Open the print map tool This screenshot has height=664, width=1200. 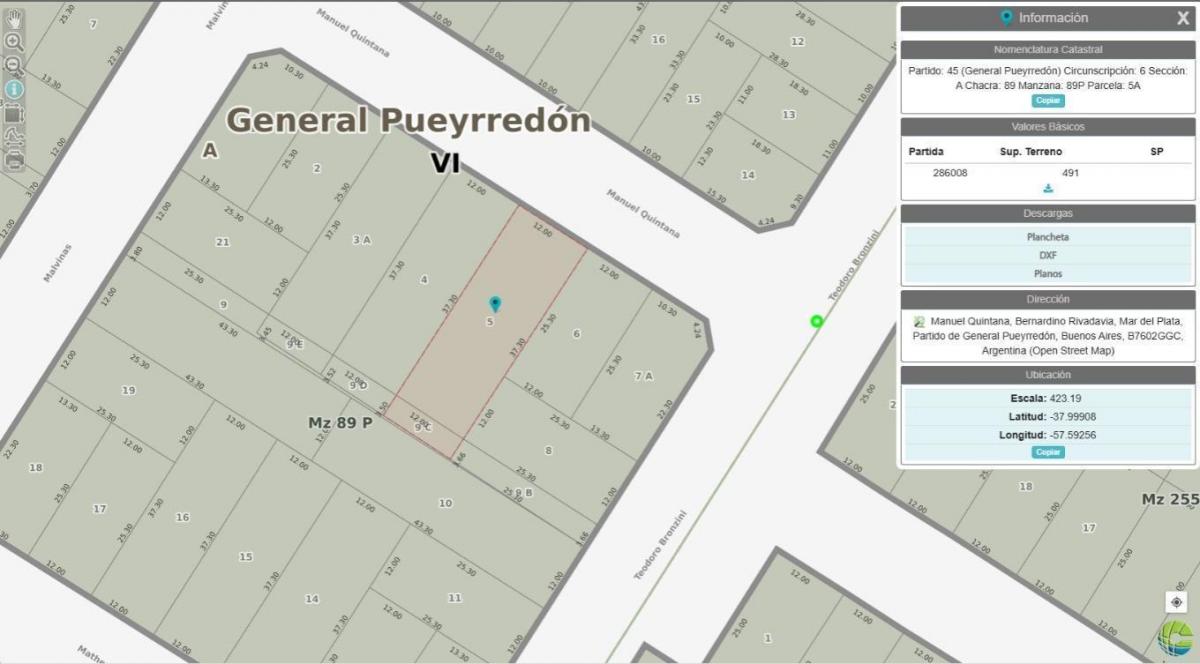coord(14,159)
